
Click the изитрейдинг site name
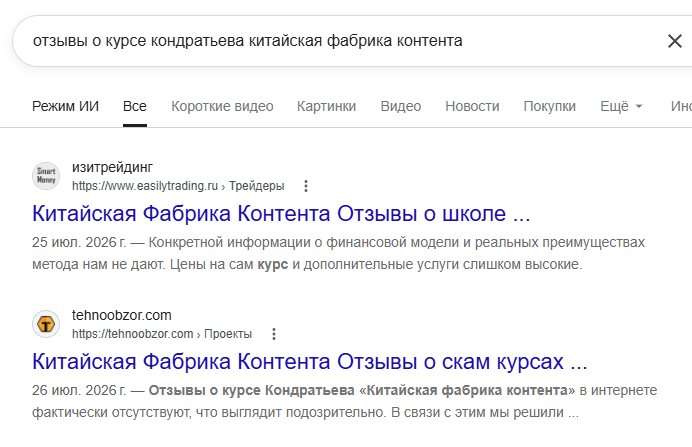112,167
